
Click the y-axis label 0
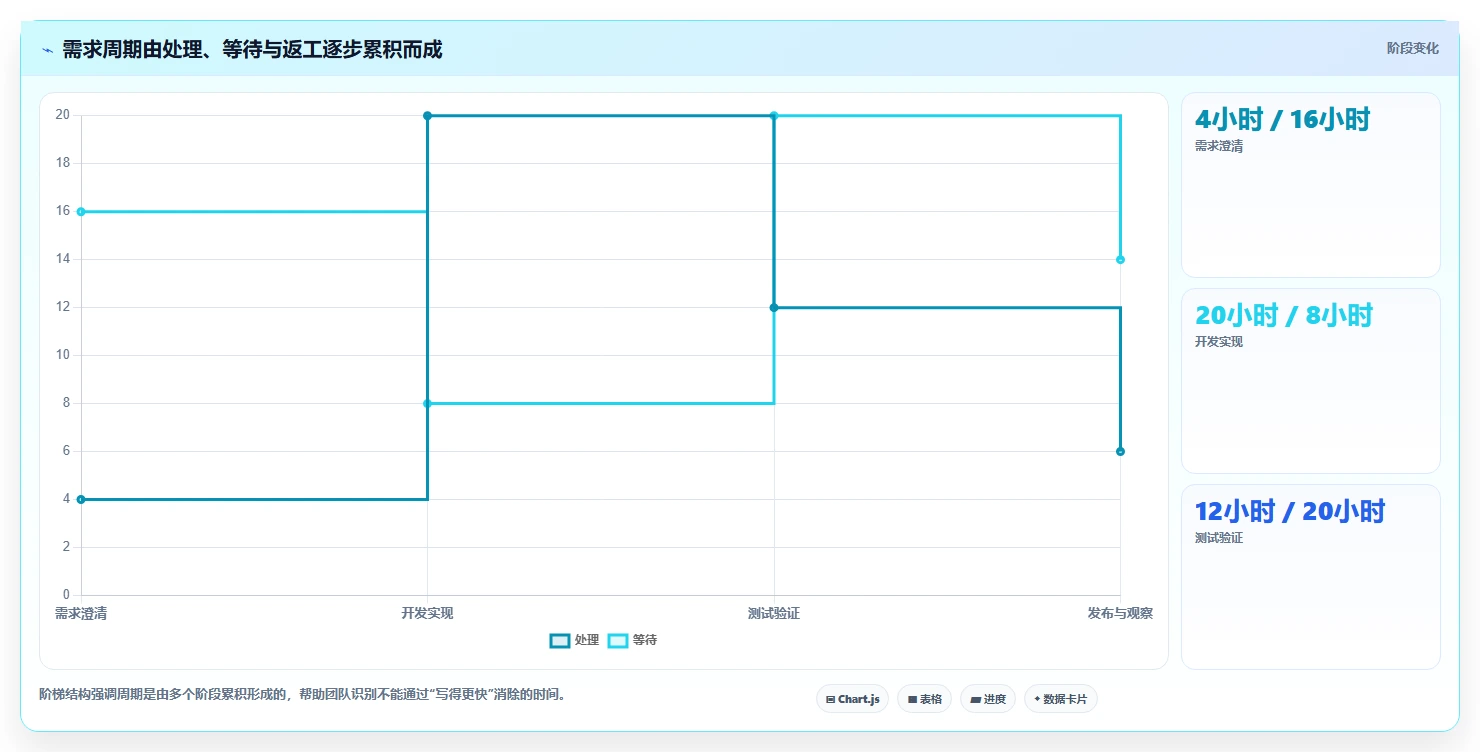click(66, 595)
